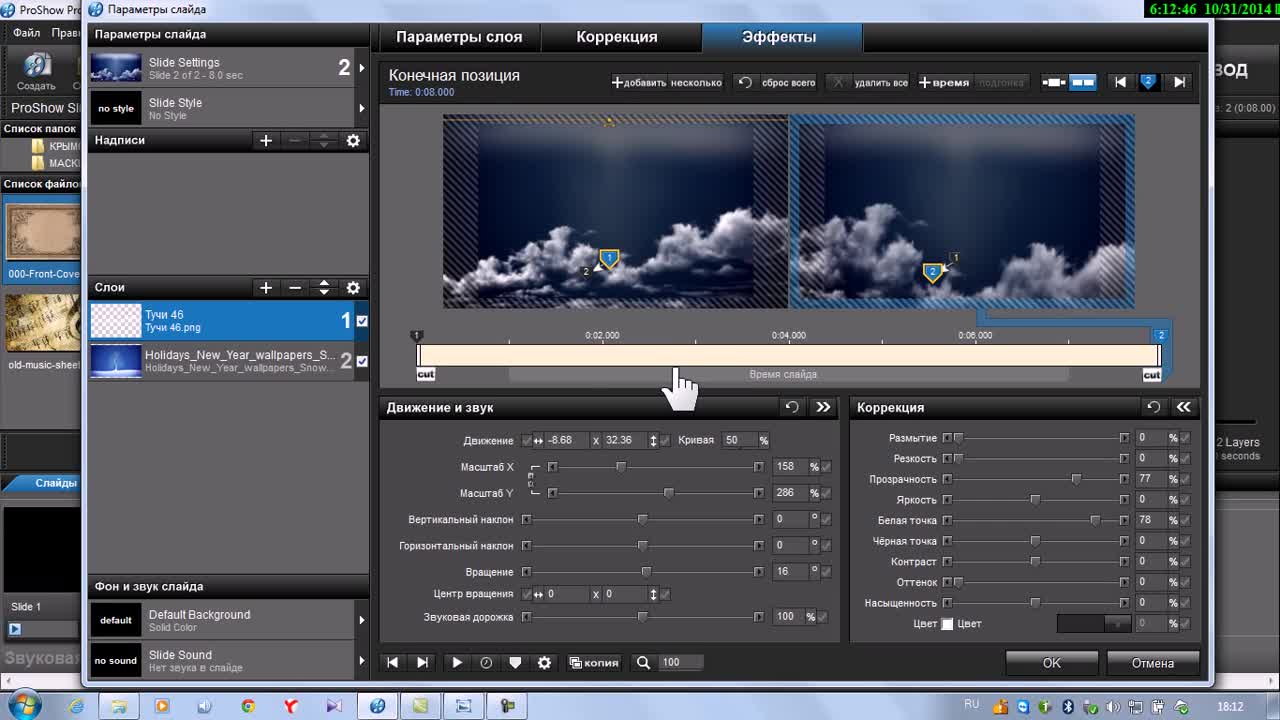Toggle the Масштаб X/Y link chain icon
This screenshot has width=1280, height=720.
(532, 481)
